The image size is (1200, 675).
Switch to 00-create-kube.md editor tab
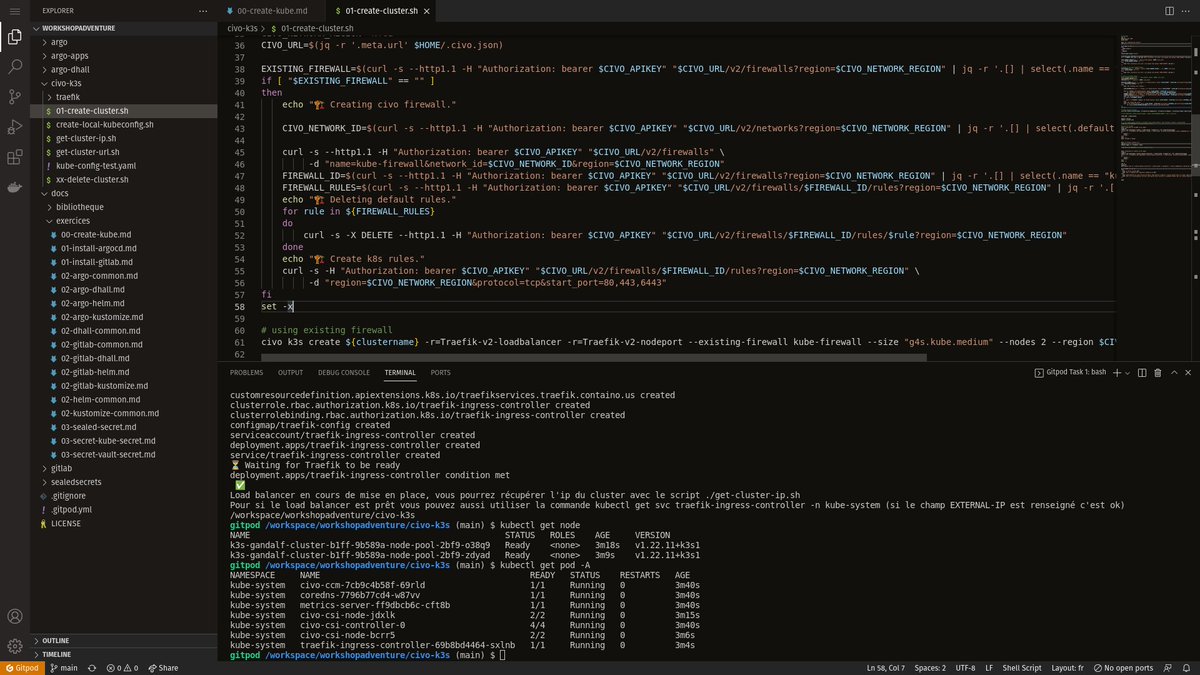[273, 10]
